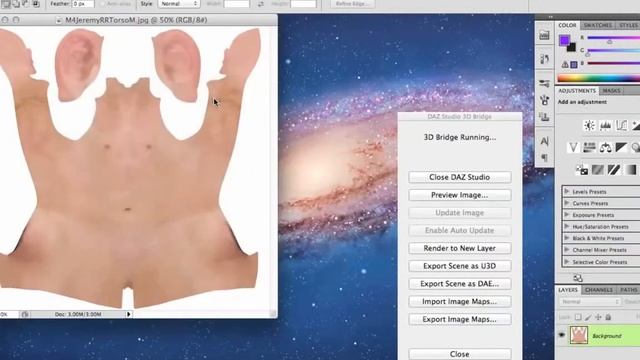This screenshot has height=360, width=640.
Task: Add a Hue/Saturation adjustment
Action: click(x=589, y=147)
